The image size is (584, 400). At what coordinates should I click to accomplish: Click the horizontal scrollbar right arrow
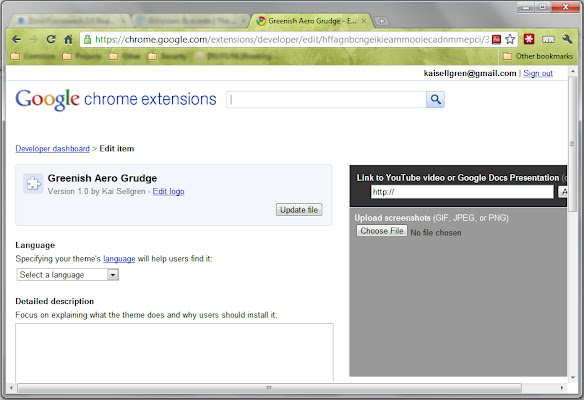click(x=562, y=388)
